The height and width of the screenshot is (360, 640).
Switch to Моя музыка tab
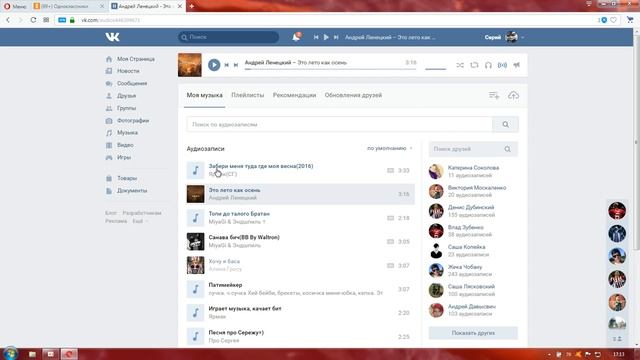(204, 95)
